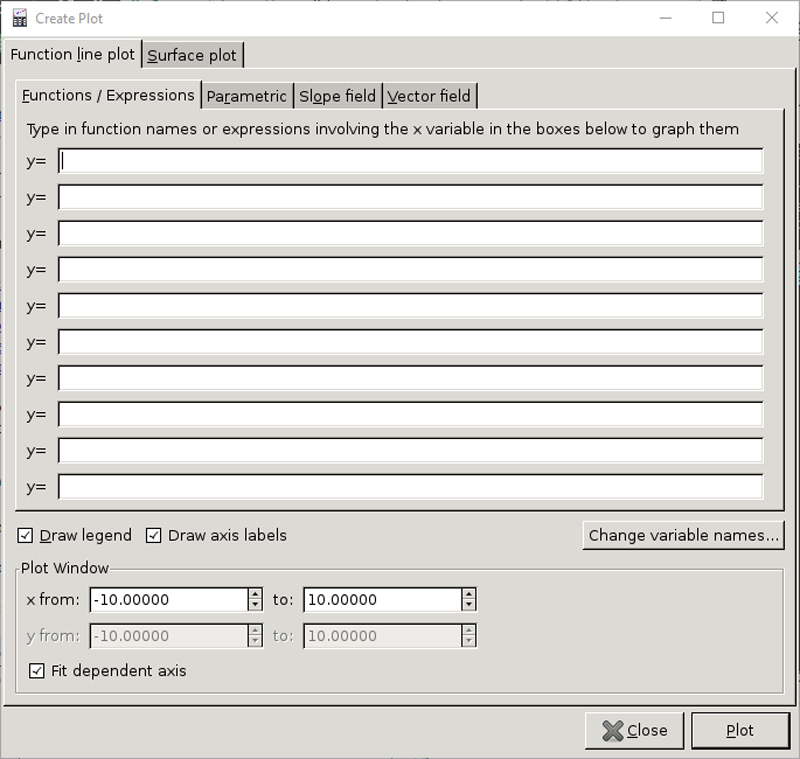Image resolution: width=800 pixels, height=759 pixels.
Task: Open the Parametric tab
Action: pyautogui.click(x=247, y=95)
